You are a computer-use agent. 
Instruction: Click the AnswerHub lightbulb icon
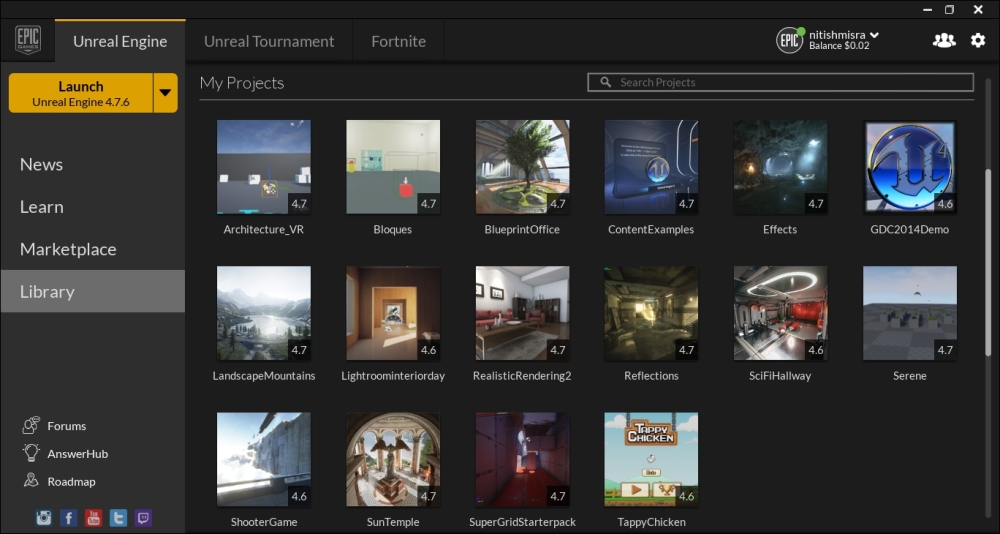[x=31, y=453]
